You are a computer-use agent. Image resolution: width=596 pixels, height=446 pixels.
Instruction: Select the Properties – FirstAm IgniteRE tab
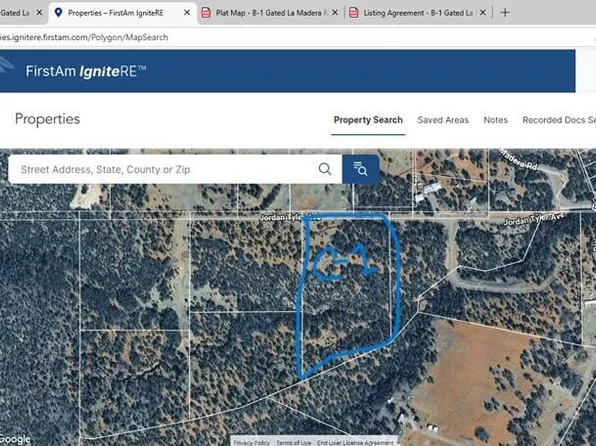pos(122,13)
